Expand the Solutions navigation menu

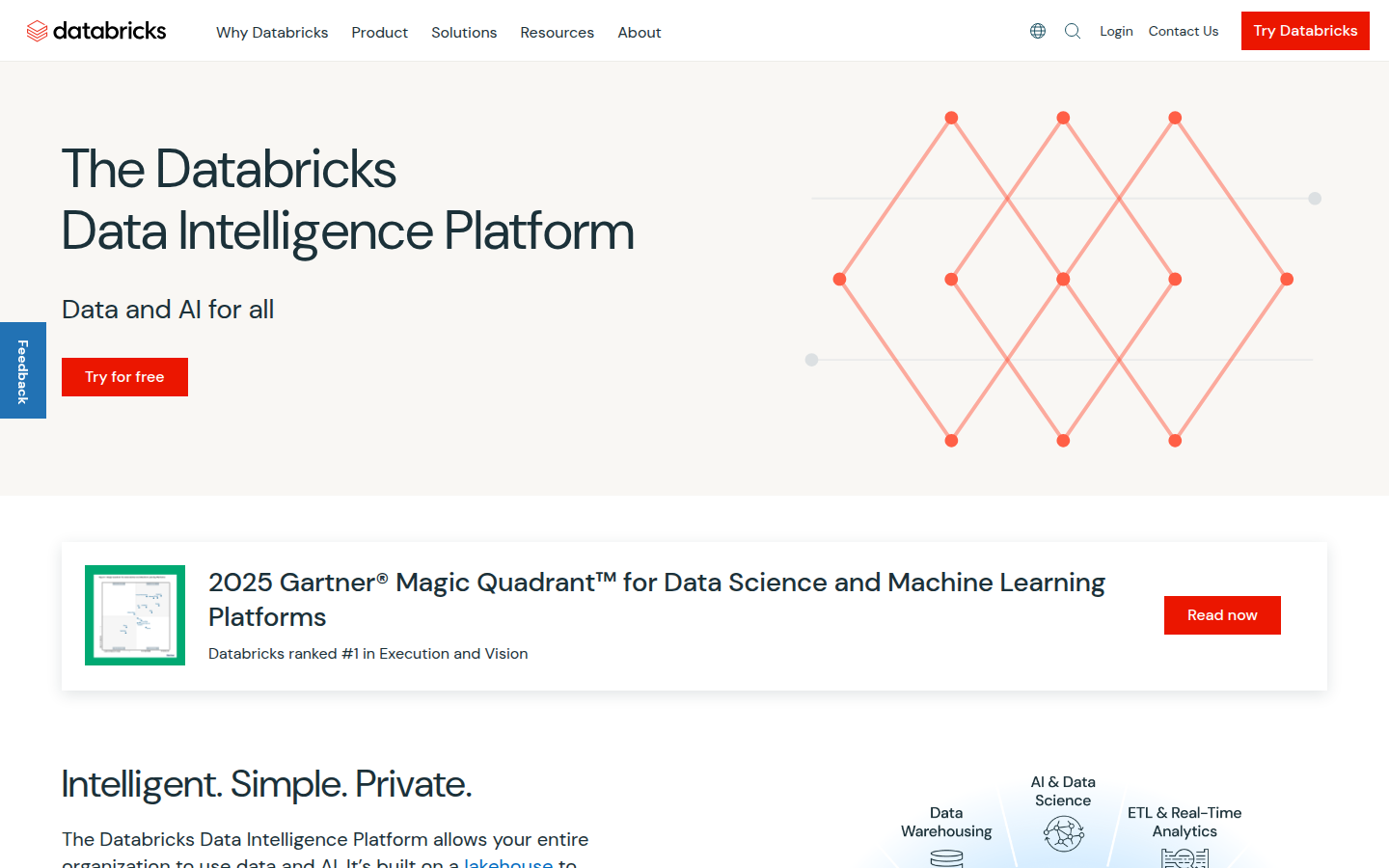[464, 33]
